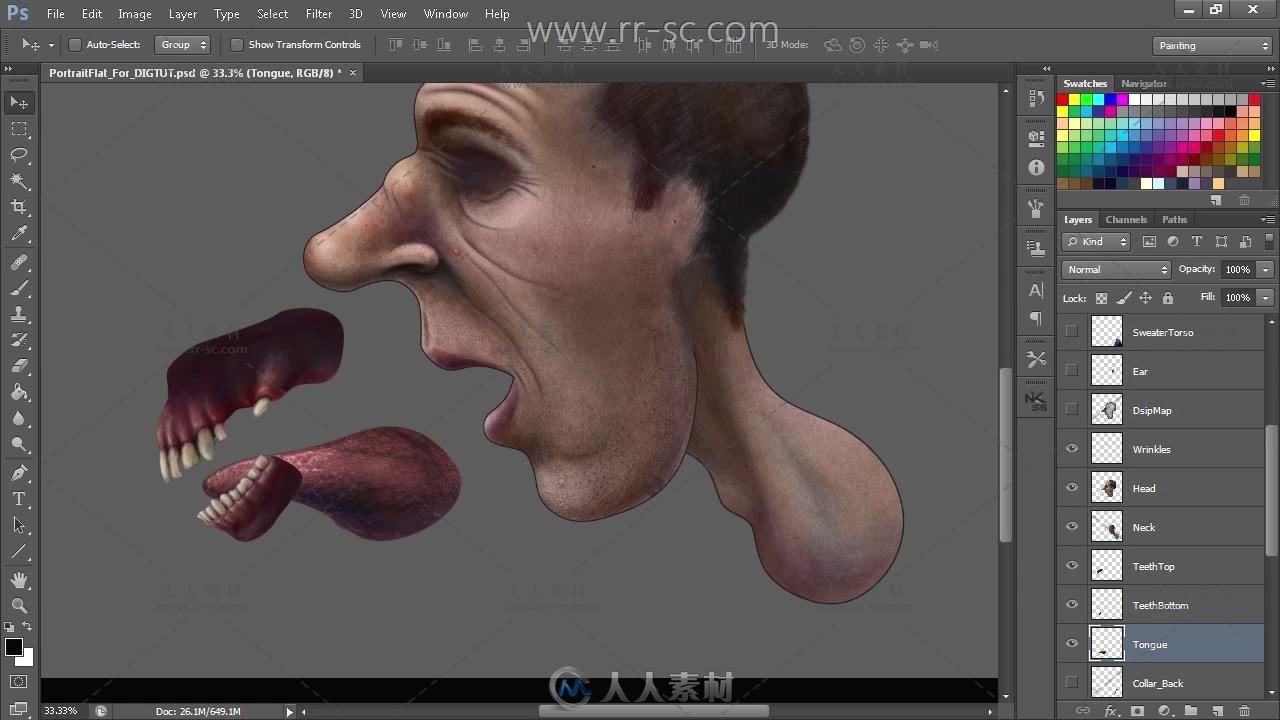Screen dimensions: 1280x720
Task: Select the Eyedropper tool
Action: [x=19, y=234]
